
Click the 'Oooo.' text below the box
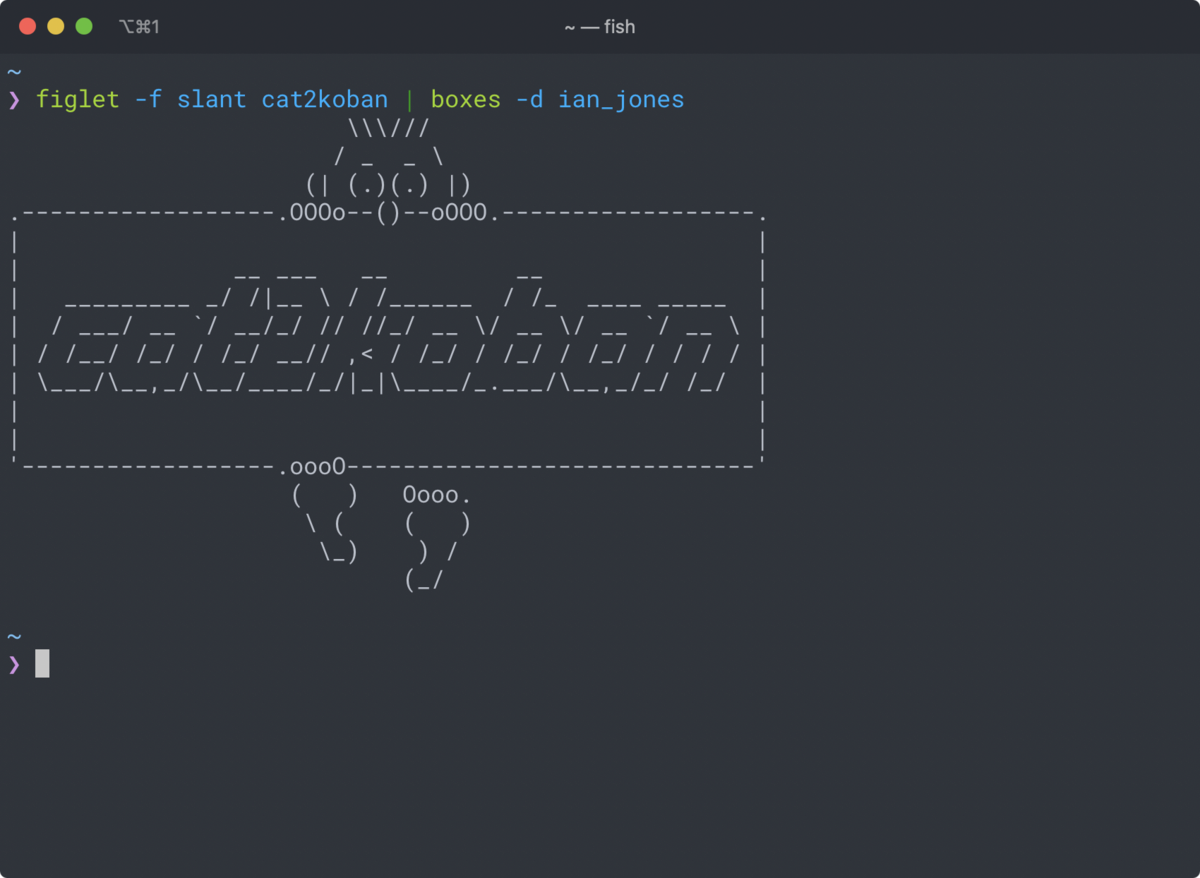click(x=437, y=495)
